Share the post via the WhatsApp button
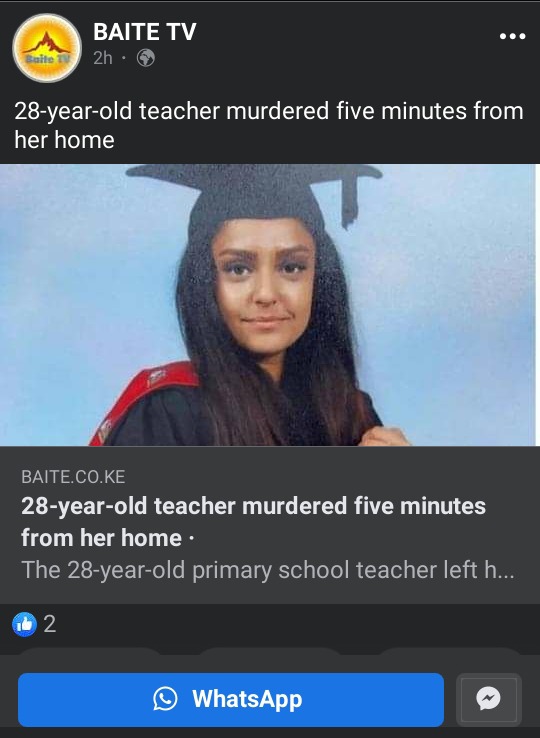This screenshot has width=540, height=738. [x=231, y=699]
